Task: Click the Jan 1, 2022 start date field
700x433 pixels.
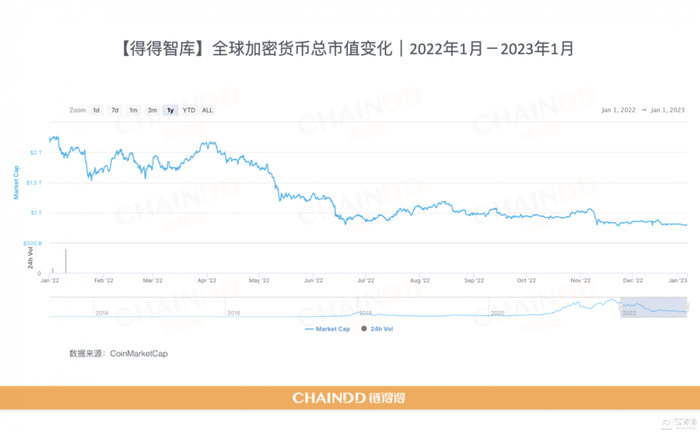Action: pos(621,110)
